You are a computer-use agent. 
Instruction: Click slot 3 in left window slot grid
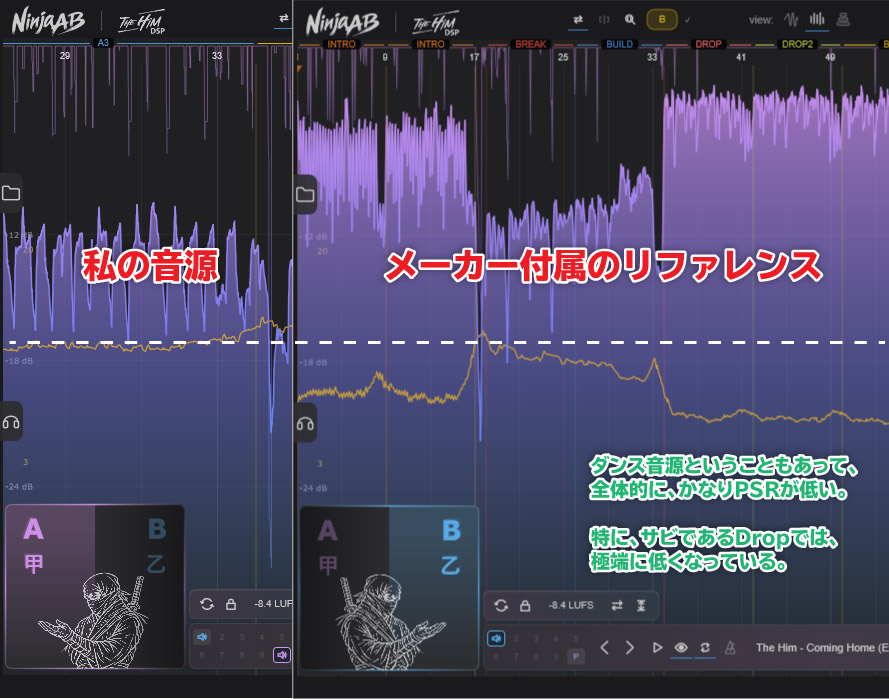(242, 637)
